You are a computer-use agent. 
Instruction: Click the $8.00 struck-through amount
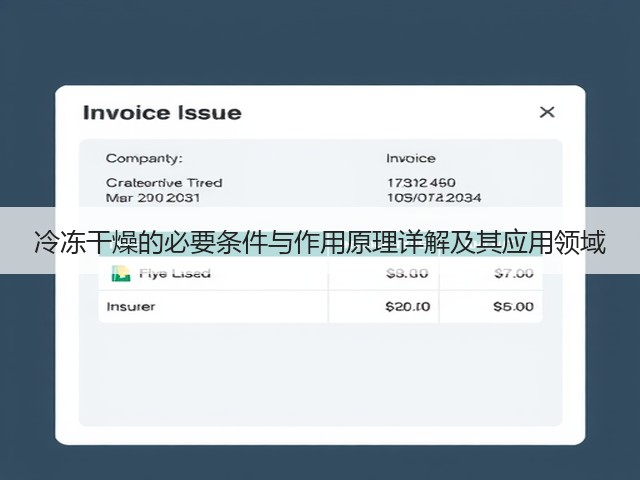[407, 273]
